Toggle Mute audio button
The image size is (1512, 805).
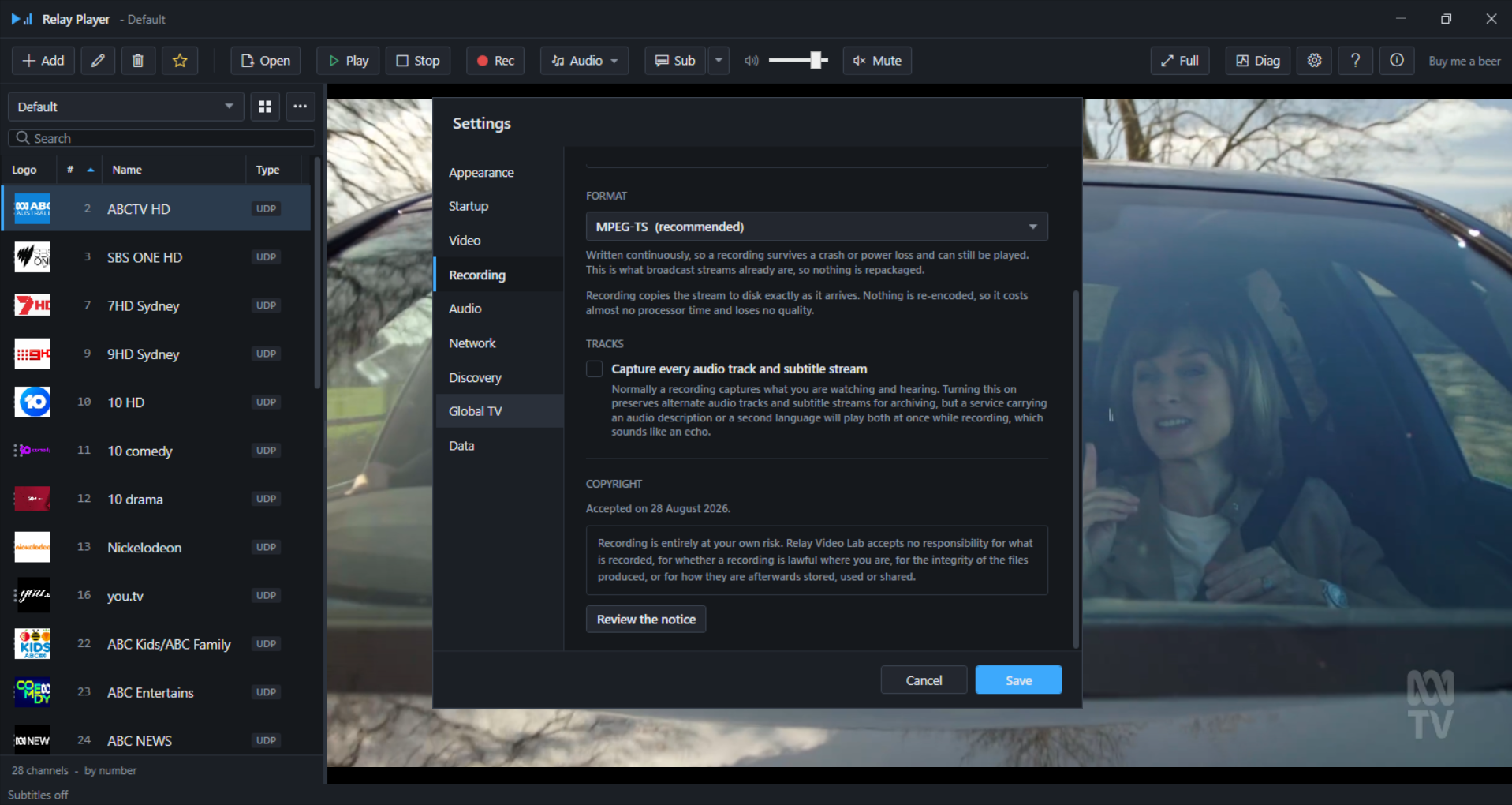point(877,61)
